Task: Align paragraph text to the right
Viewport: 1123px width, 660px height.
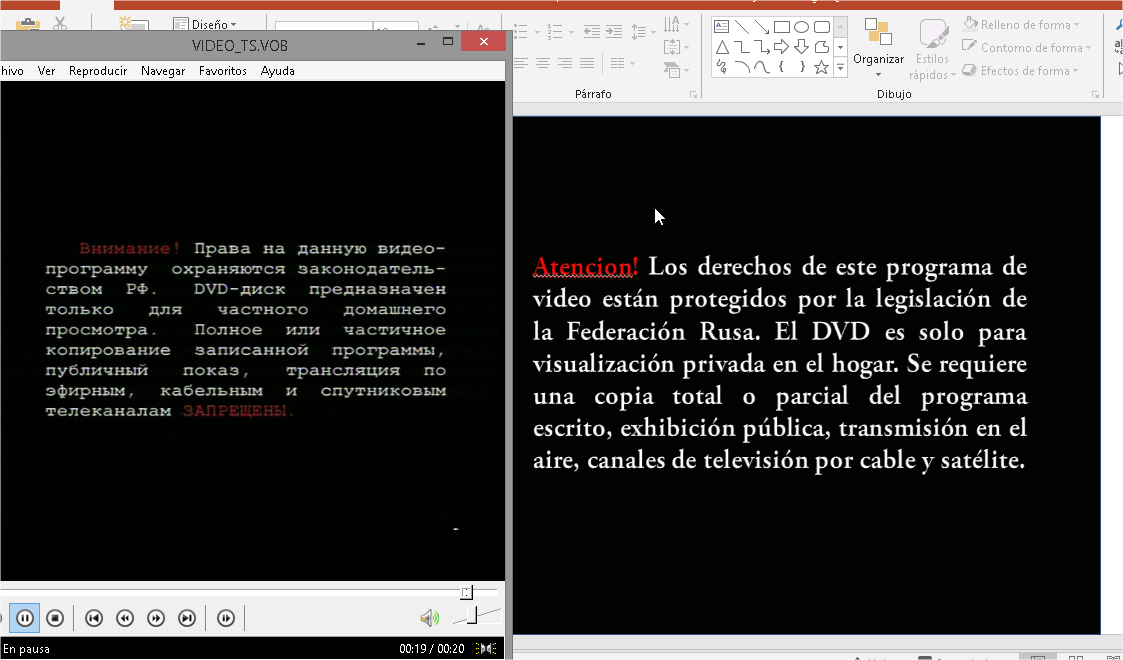Action: coord(564,63)
